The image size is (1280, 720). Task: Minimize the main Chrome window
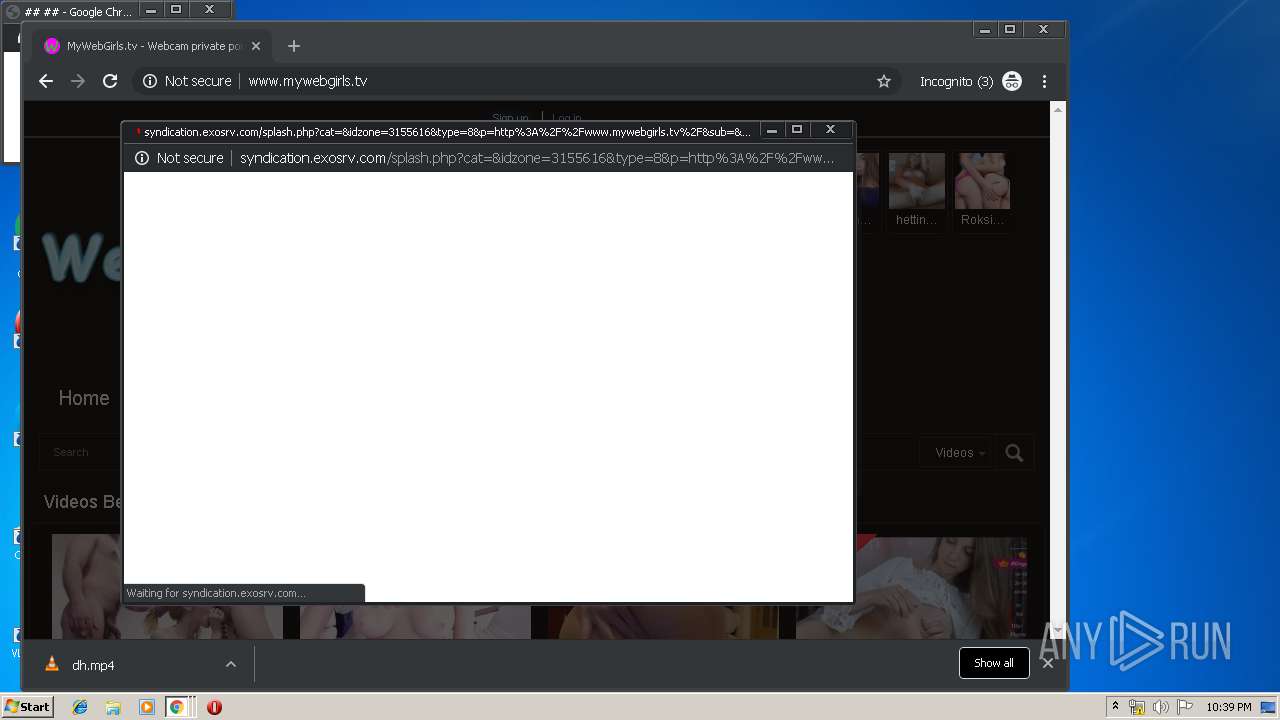pyautogui.click(x=985, y=30)
